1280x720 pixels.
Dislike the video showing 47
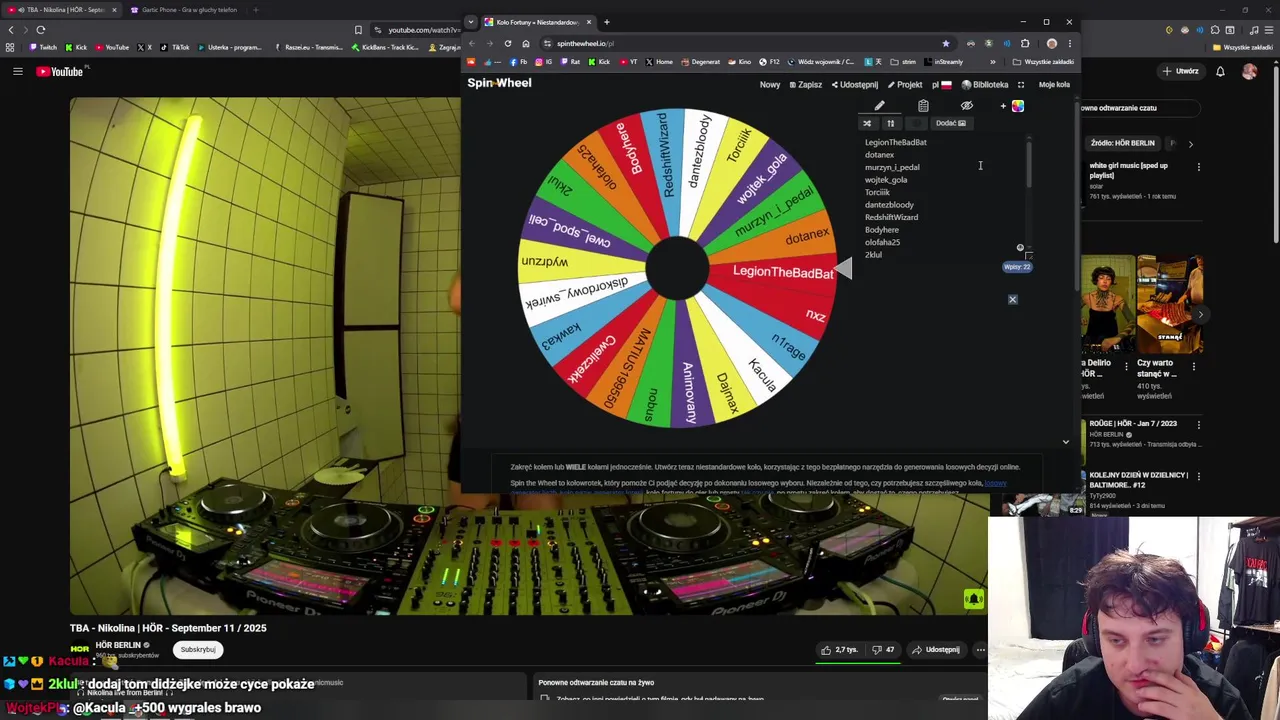(x=884, y=650)
